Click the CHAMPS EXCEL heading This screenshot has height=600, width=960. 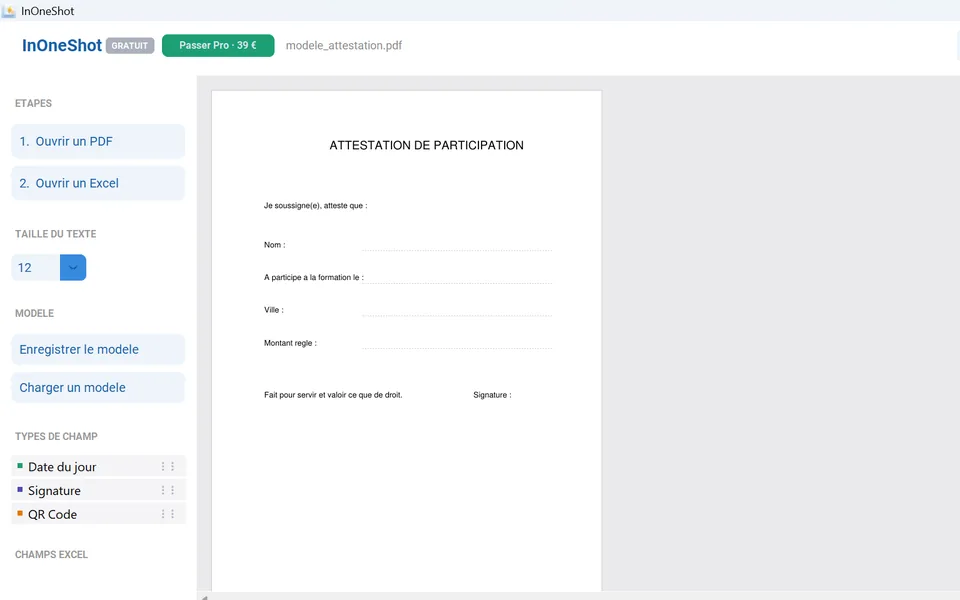pyautogui.click(x=51, y=555)
